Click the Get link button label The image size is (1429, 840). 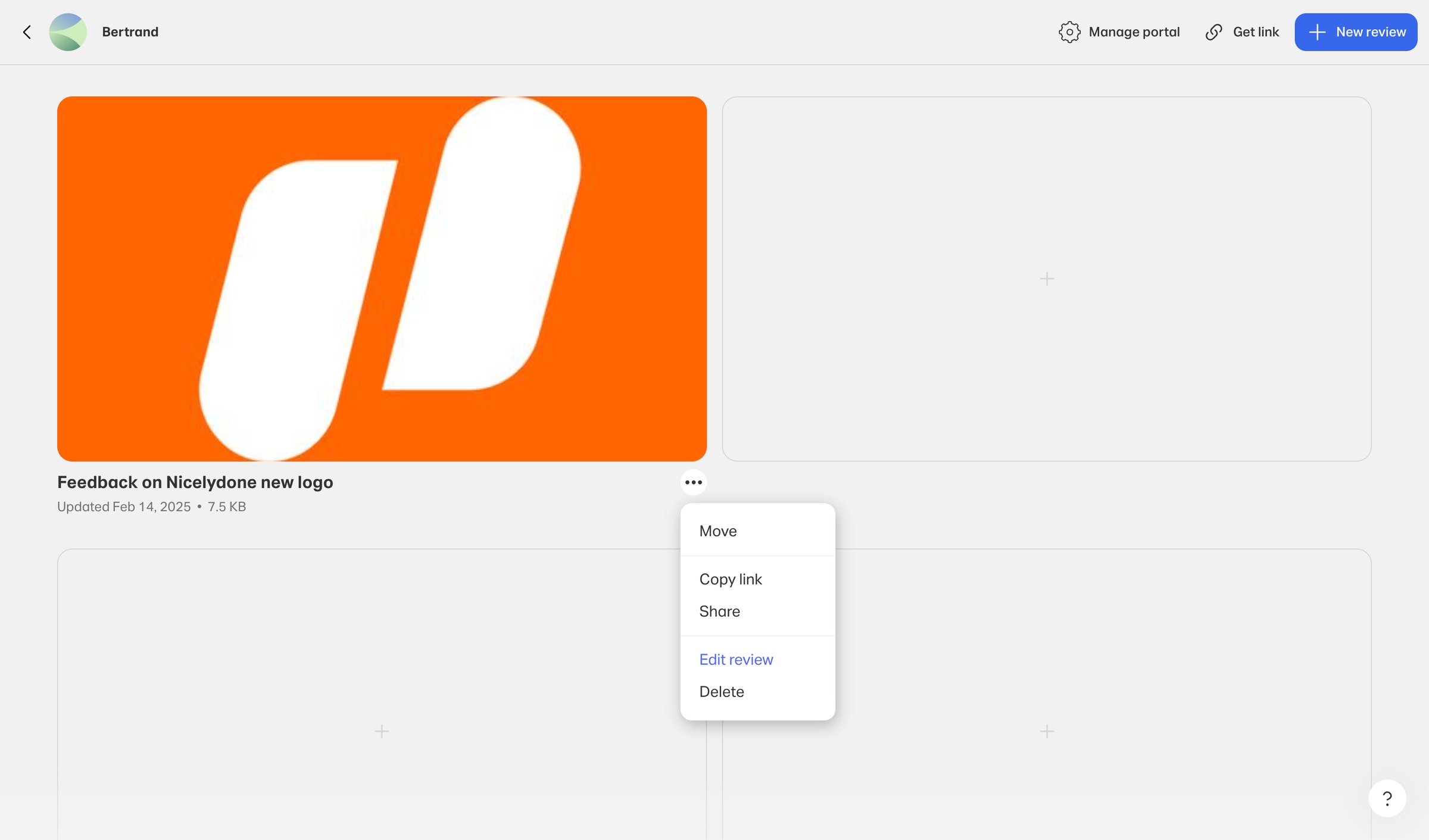pyautogui.click(x=1256, y=32)
